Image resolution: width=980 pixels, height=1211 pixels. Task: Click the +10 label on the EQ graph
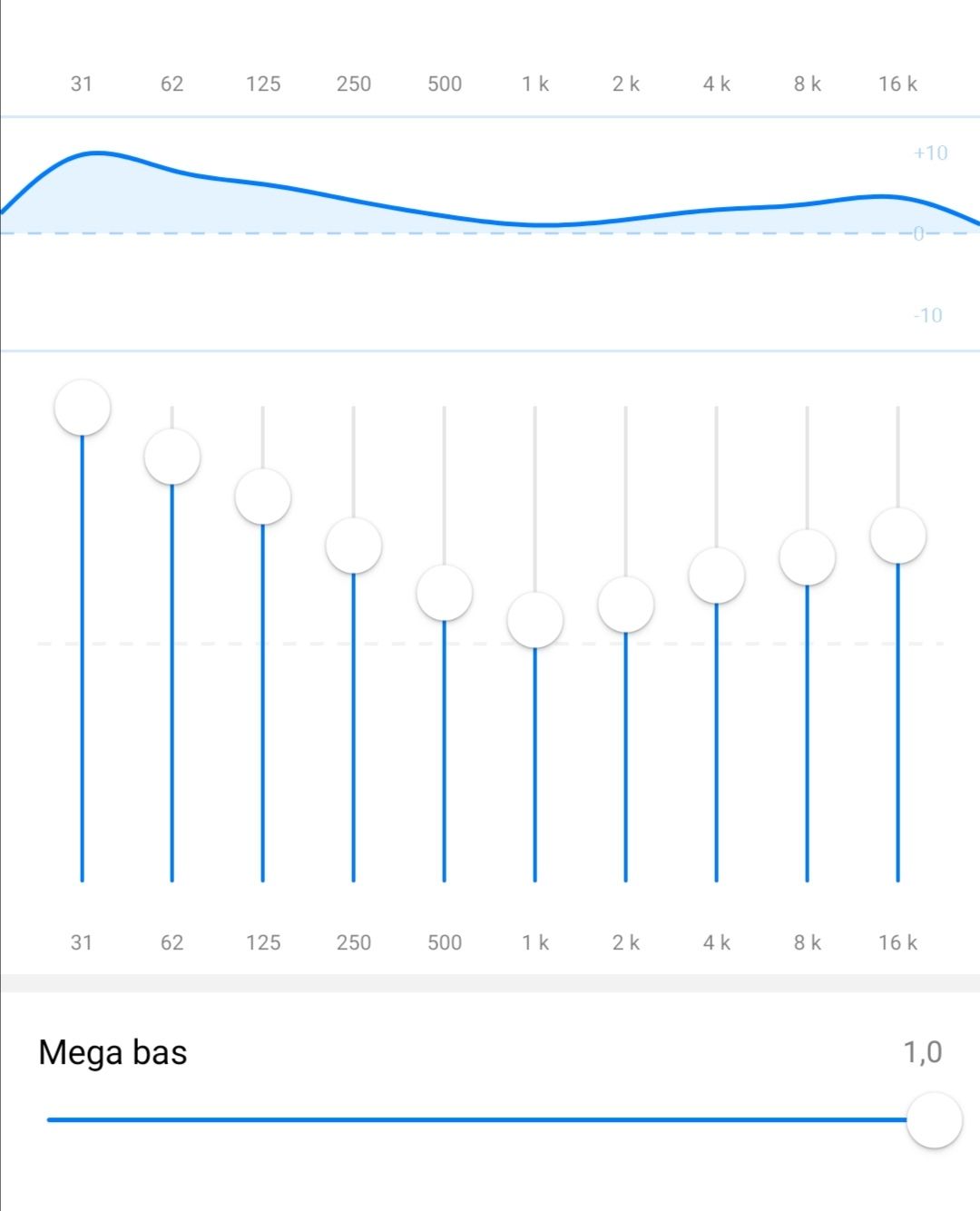(930, 153)
